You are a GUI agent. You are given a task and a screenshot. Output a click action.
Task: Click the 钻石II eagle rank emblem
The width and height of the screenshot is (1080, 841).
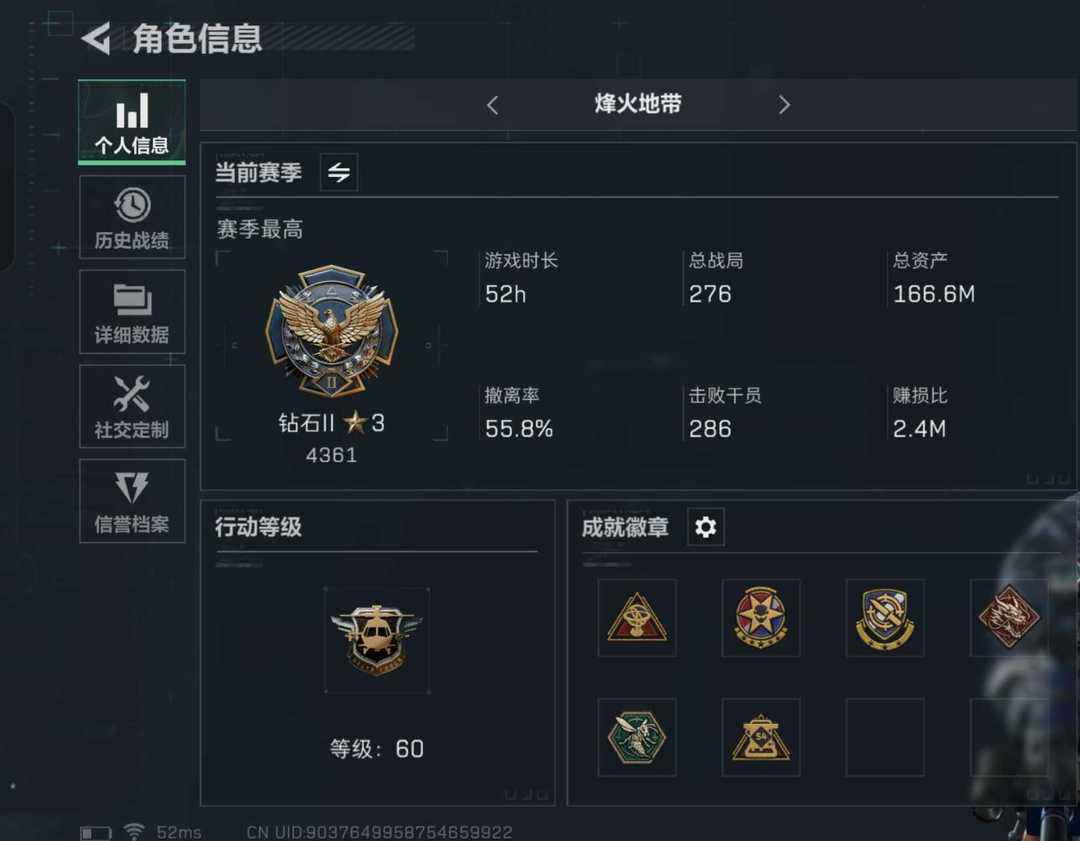[x=331, y=331]
